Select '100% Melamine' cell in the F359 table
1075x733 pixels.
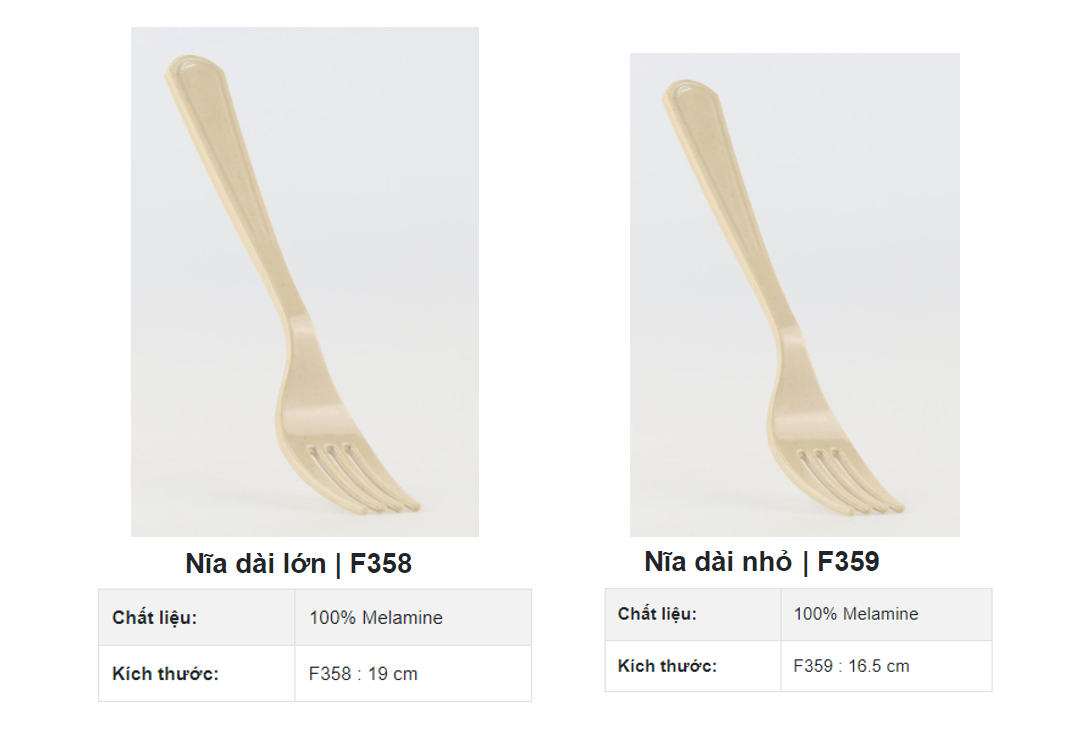point(856,614)
